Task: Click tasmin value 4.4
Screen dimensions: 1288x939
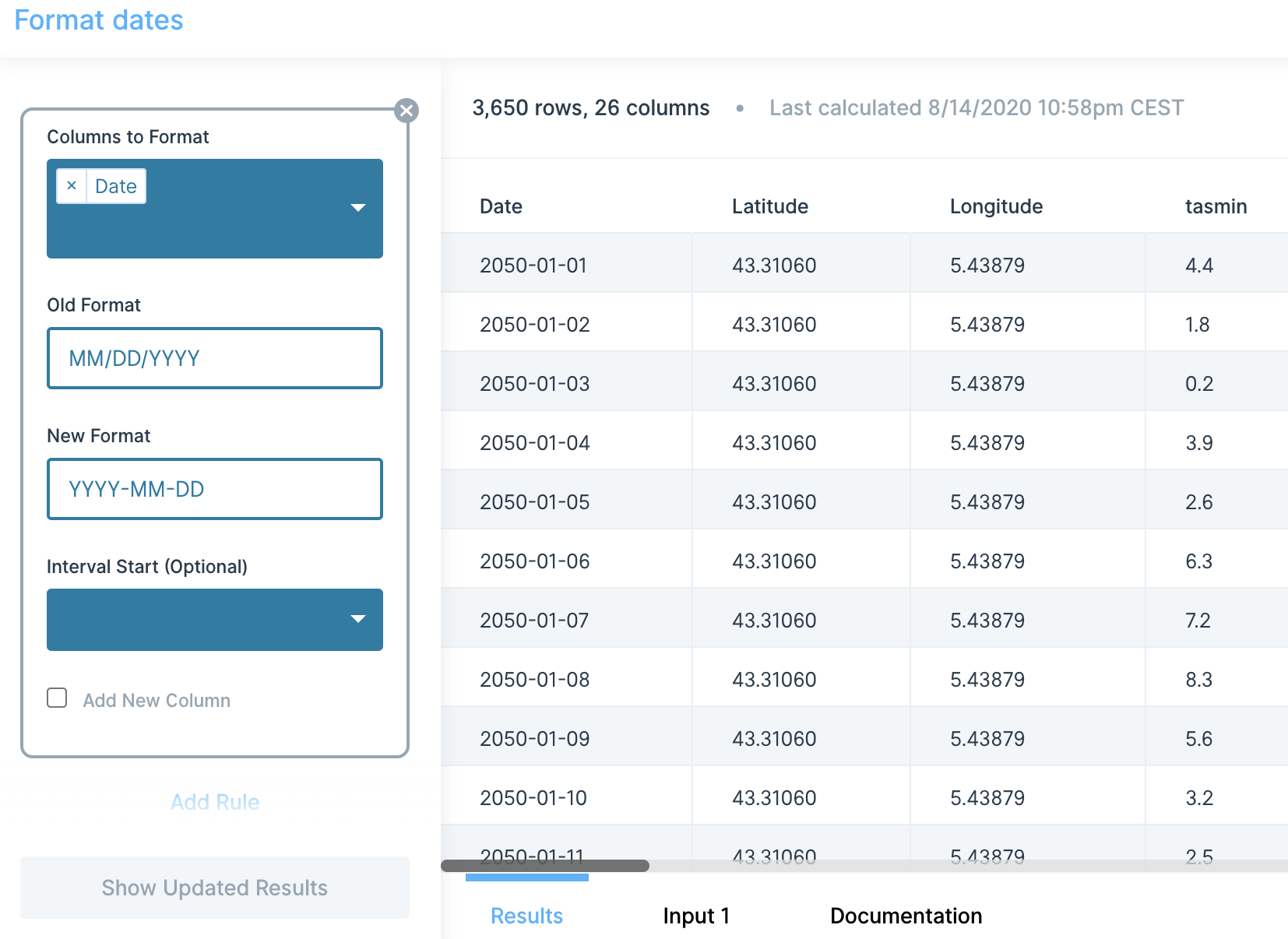Action: click(x=1199, y=266)
